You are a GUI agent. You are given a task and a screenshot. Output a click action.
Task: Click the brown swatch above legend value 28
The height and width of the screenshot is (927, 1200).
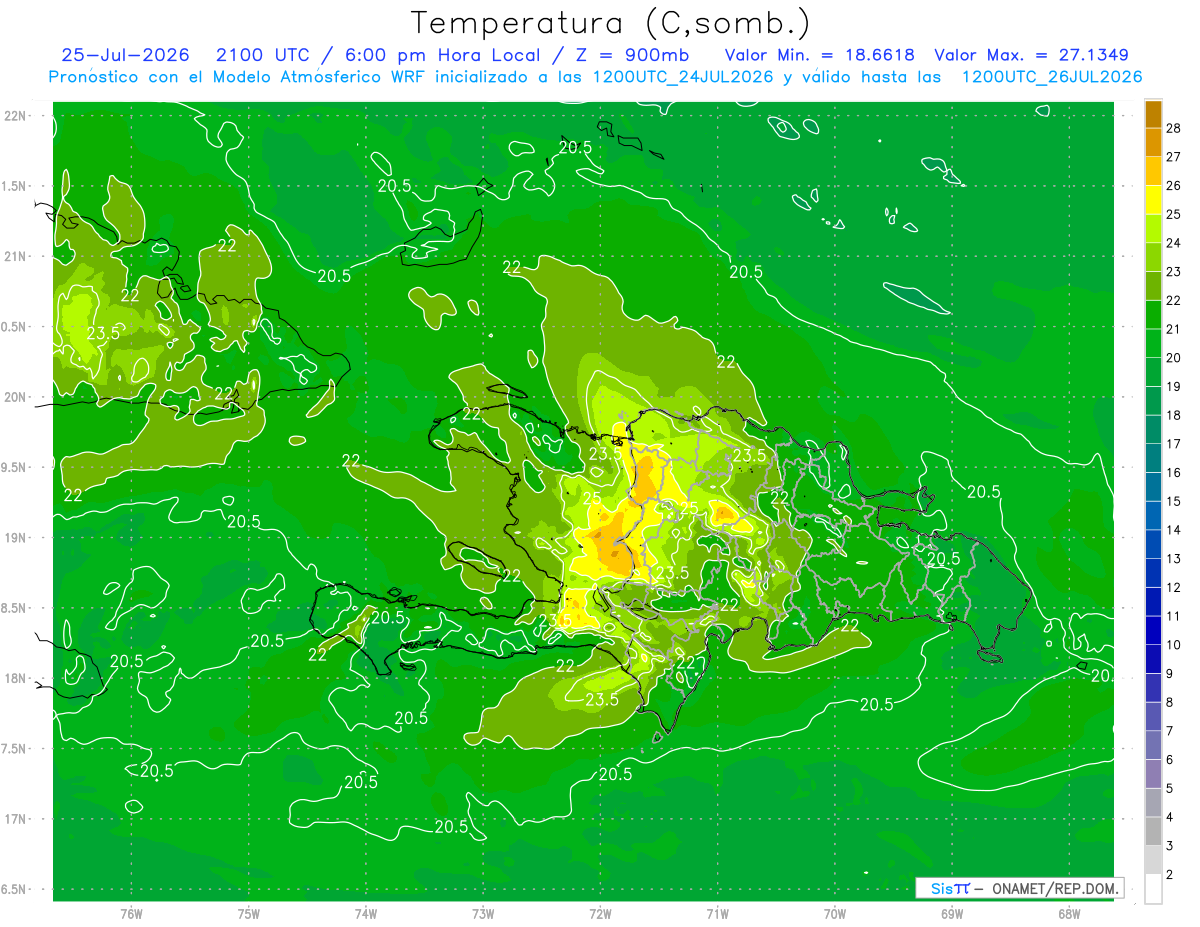click(x=1153, y=114)
